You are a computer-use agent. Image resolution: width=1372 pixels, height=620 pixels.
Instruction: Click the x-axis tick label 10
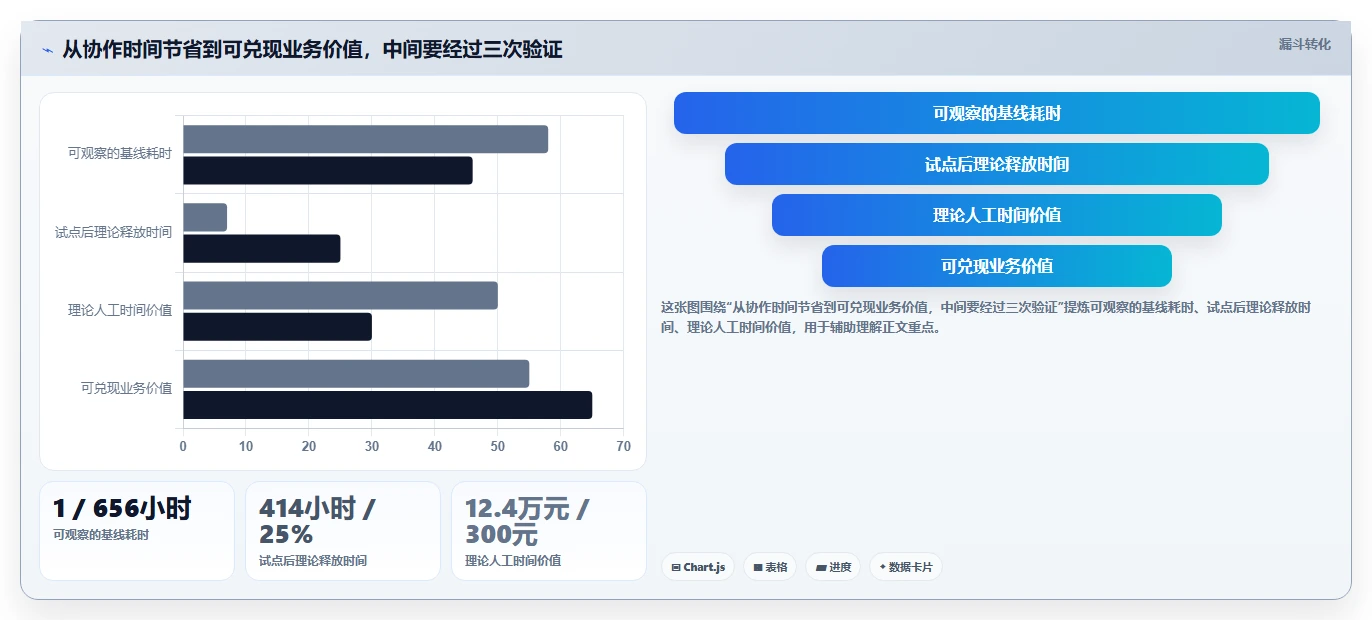(246, 447)
